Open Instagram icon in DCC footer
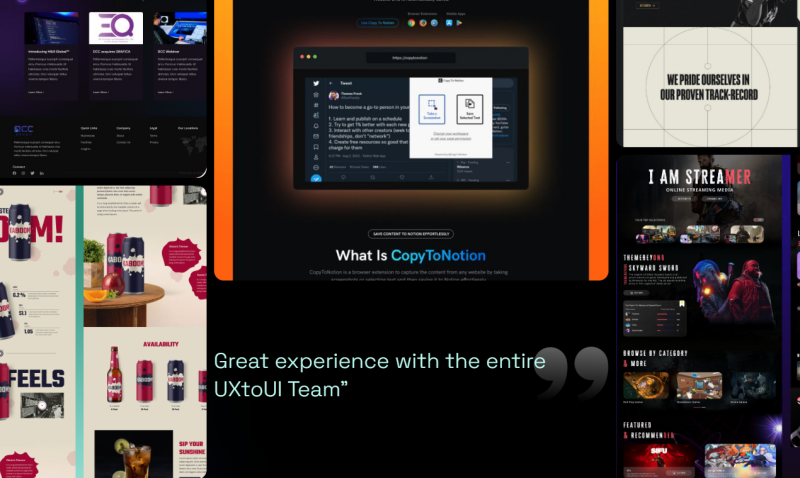This screenshot has width=800, height=478. click(x=23, y=173)
